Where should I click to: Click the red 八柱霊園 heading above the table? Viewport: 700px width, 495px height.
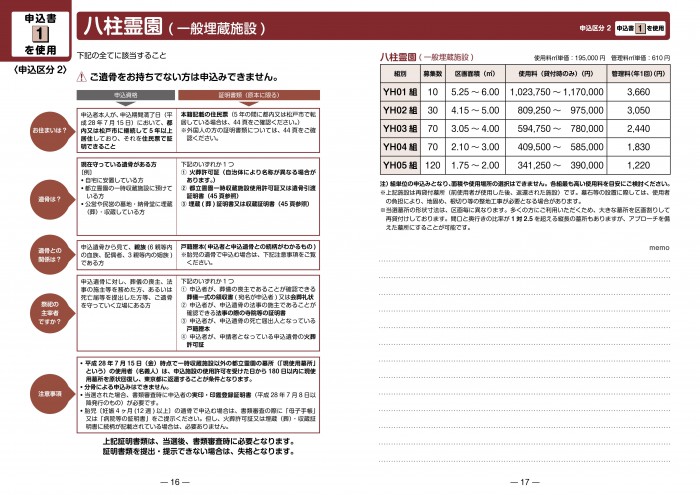click(398, 57)
